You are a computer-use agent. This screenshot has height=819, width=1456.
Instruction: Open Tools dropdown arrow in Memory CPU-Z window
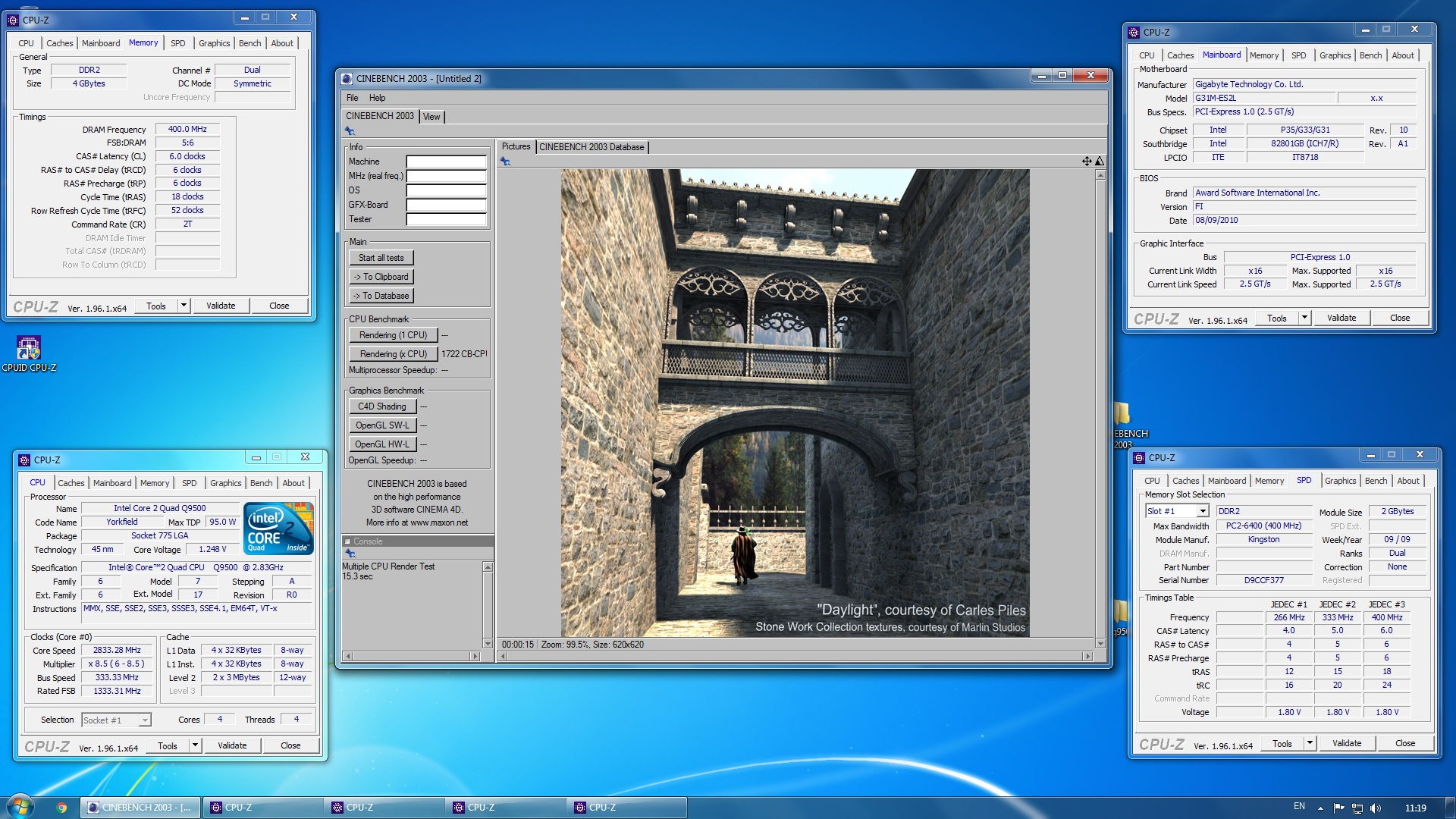(x=184, y=306)
